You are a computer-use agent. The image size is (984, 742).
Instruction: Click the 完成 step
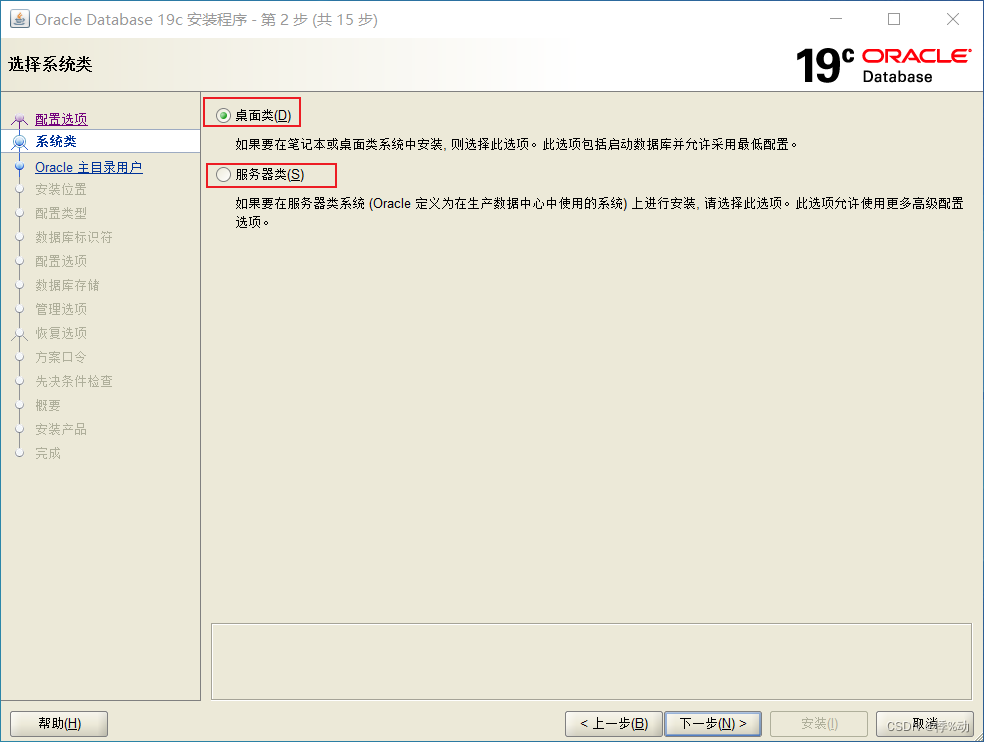(48, 453)
